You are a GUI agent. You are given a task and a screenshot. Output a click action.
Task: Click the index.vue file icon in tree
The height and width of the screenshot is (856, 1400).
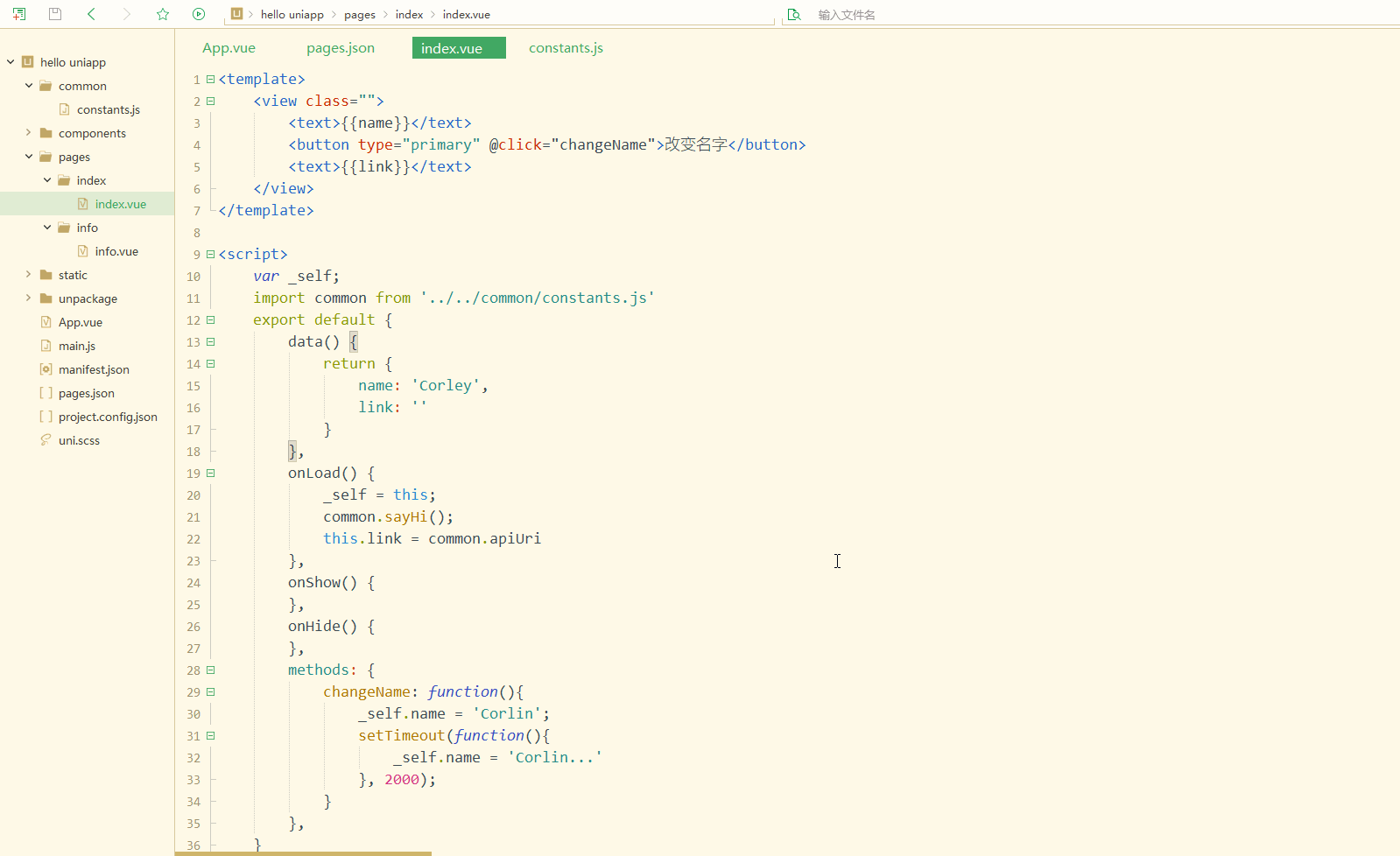pos(82,204)
